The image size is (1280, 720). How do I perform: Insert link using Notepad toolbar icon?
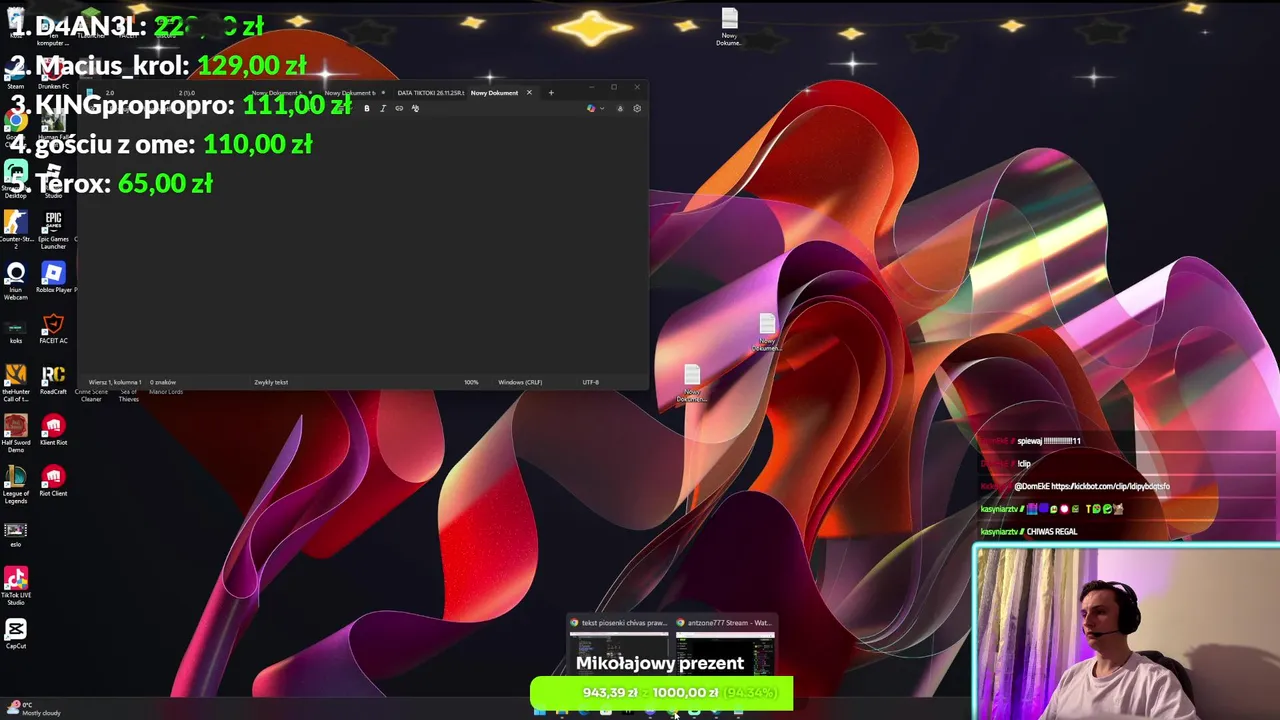point(399,108)
